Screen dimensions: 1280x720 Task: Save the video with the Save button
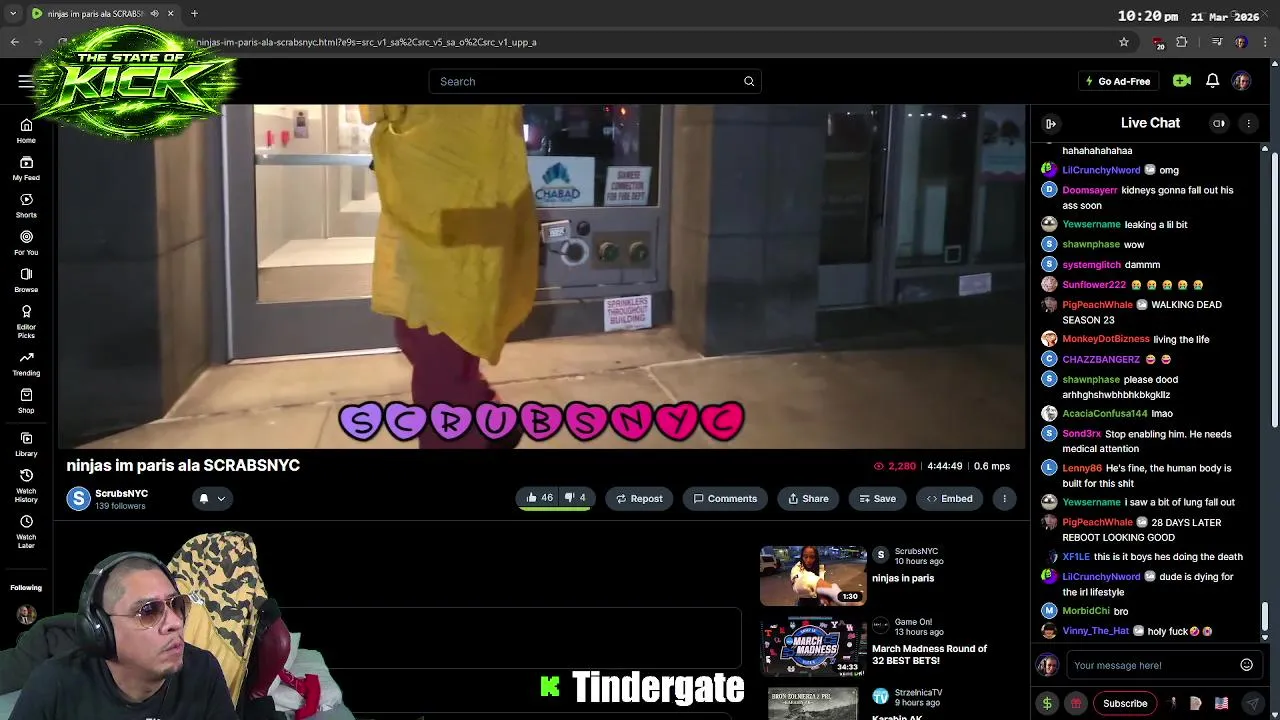coord(877,498)
